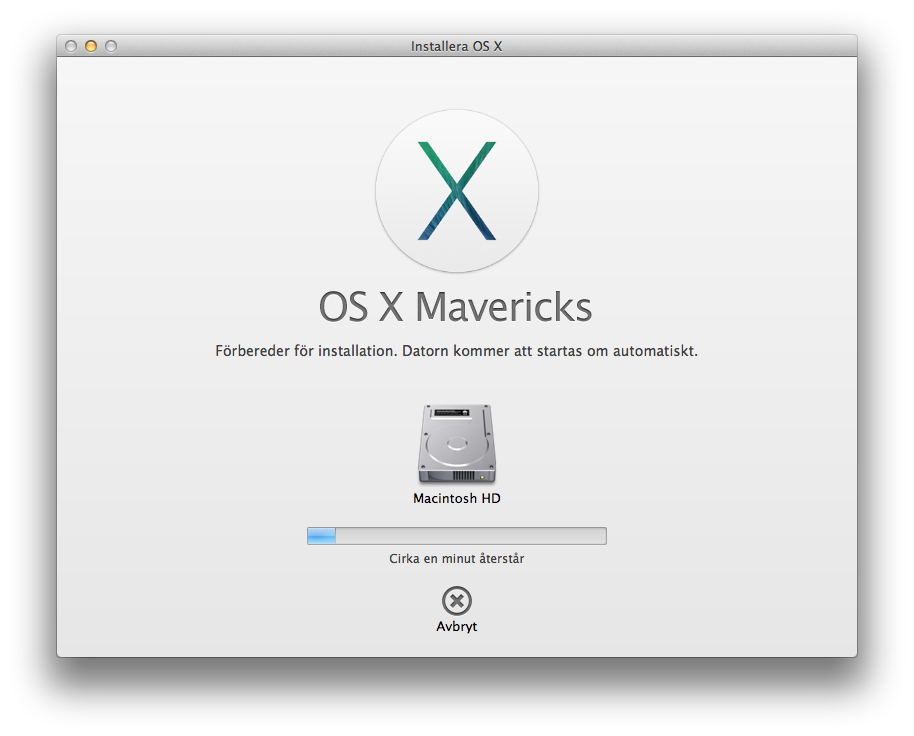Click the 'OS X Mavericks' heading text
This screenshot has width=914, height=736.
[x=455, y=307]
